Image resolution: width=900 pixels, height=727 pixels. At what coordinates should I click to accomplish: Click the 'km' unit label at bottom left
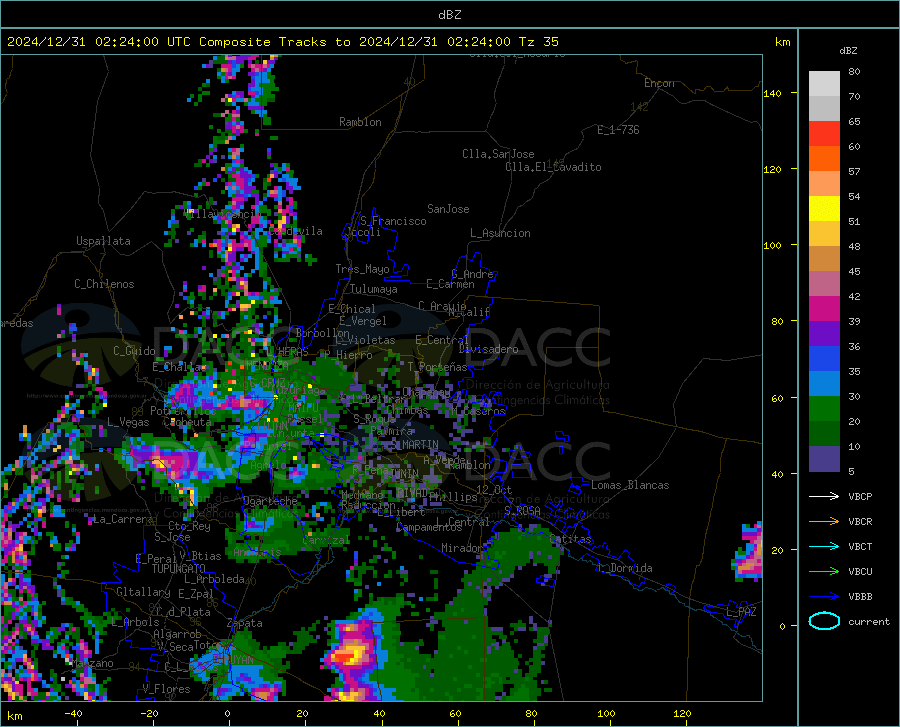pyautogui.click(x=14, y=716)
